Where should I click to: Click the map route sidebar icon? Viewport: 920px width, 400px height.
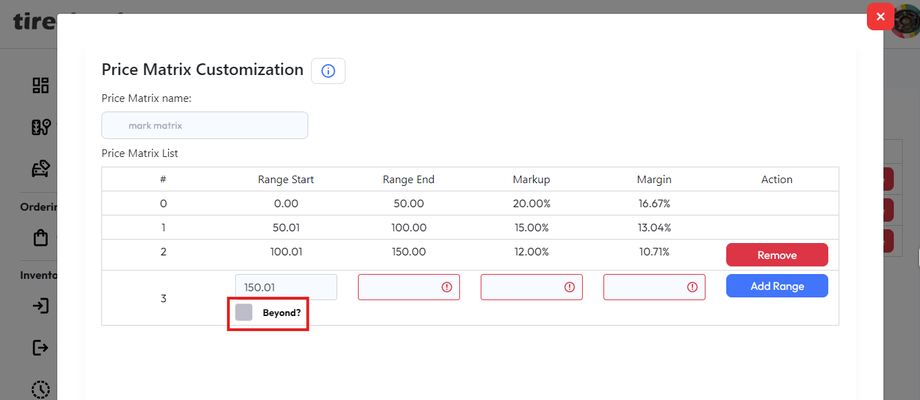tap(40, 127)
